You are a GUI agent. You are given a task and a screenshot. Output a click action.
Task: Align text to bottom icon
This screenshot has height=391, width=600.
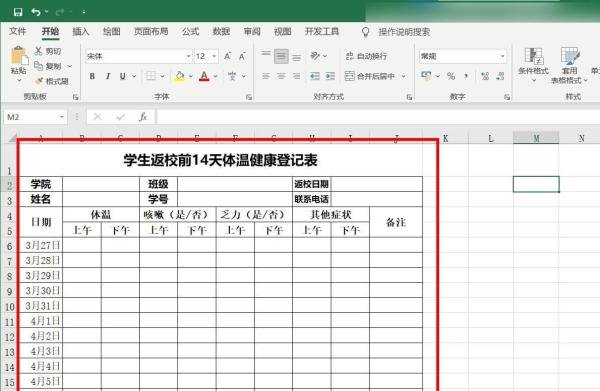297,57
